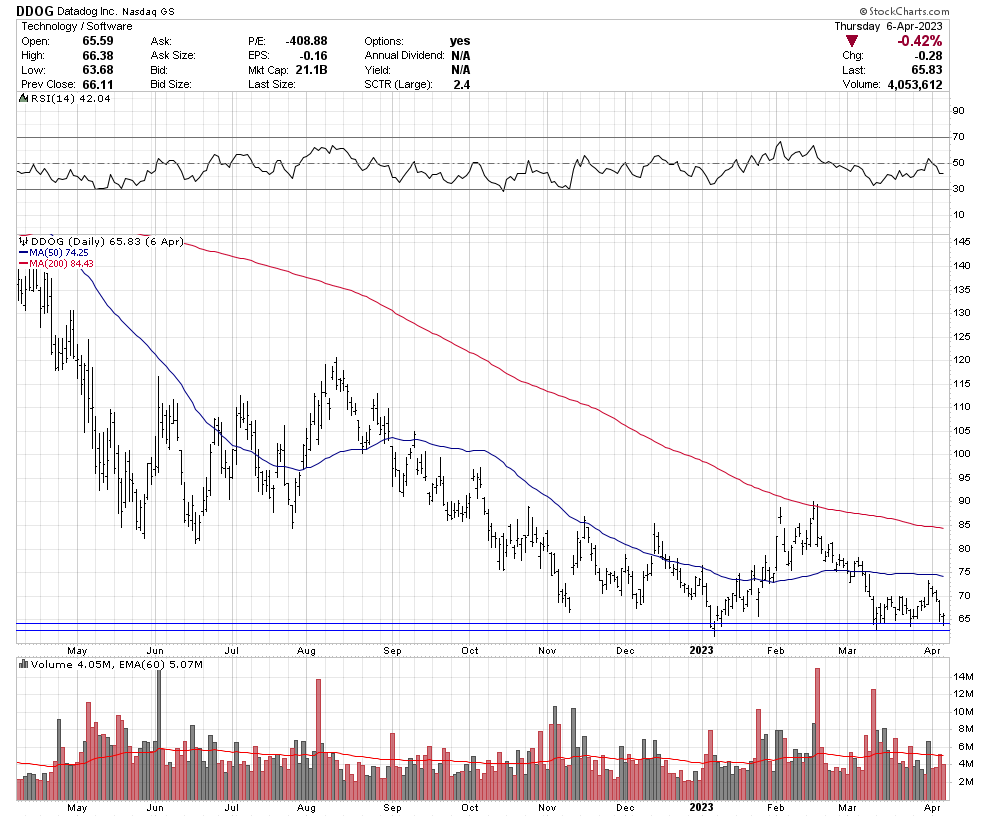Click the Chg value -0.28

[x=927, y=56]
